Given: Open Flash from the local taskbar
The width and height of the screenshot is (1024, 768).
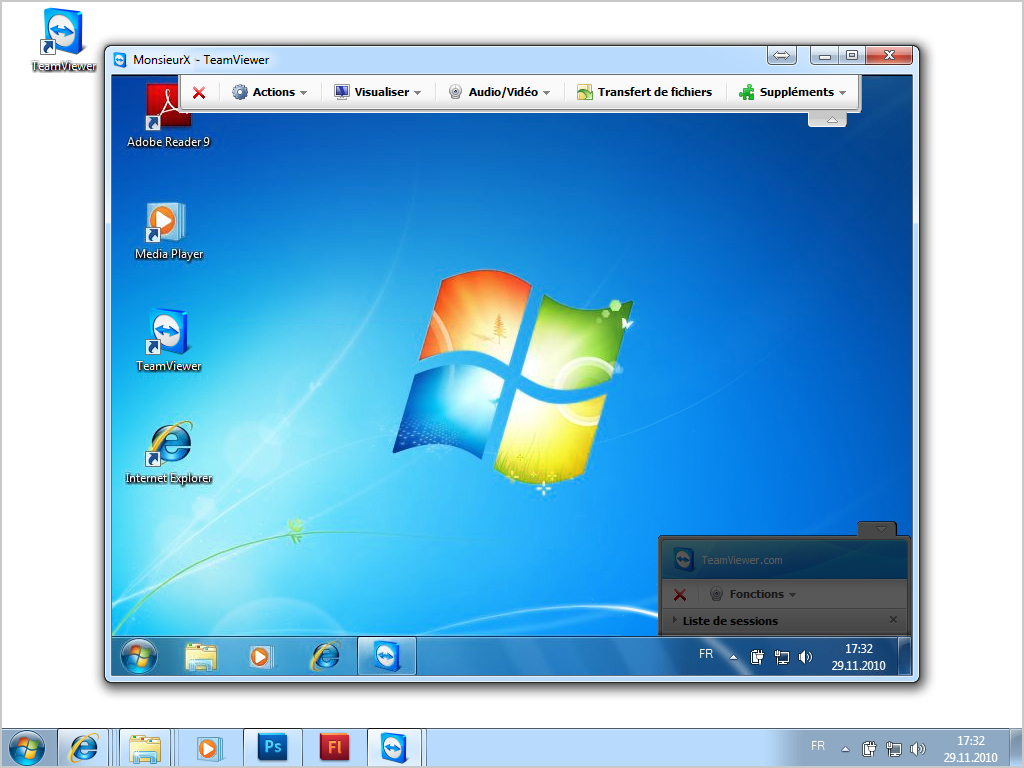Looking at the screenshot, I should click(x=334, y=747).
